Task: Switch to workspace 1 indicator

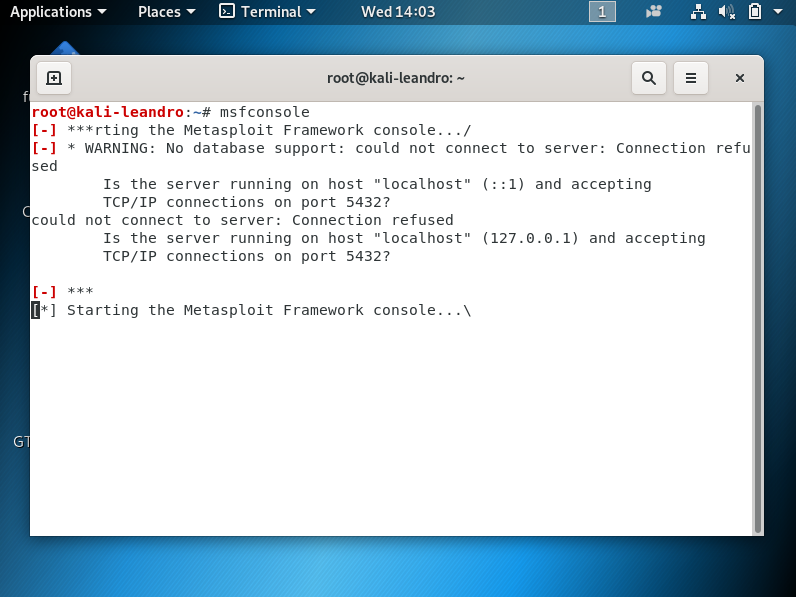Action: click(x=602, y=12)
